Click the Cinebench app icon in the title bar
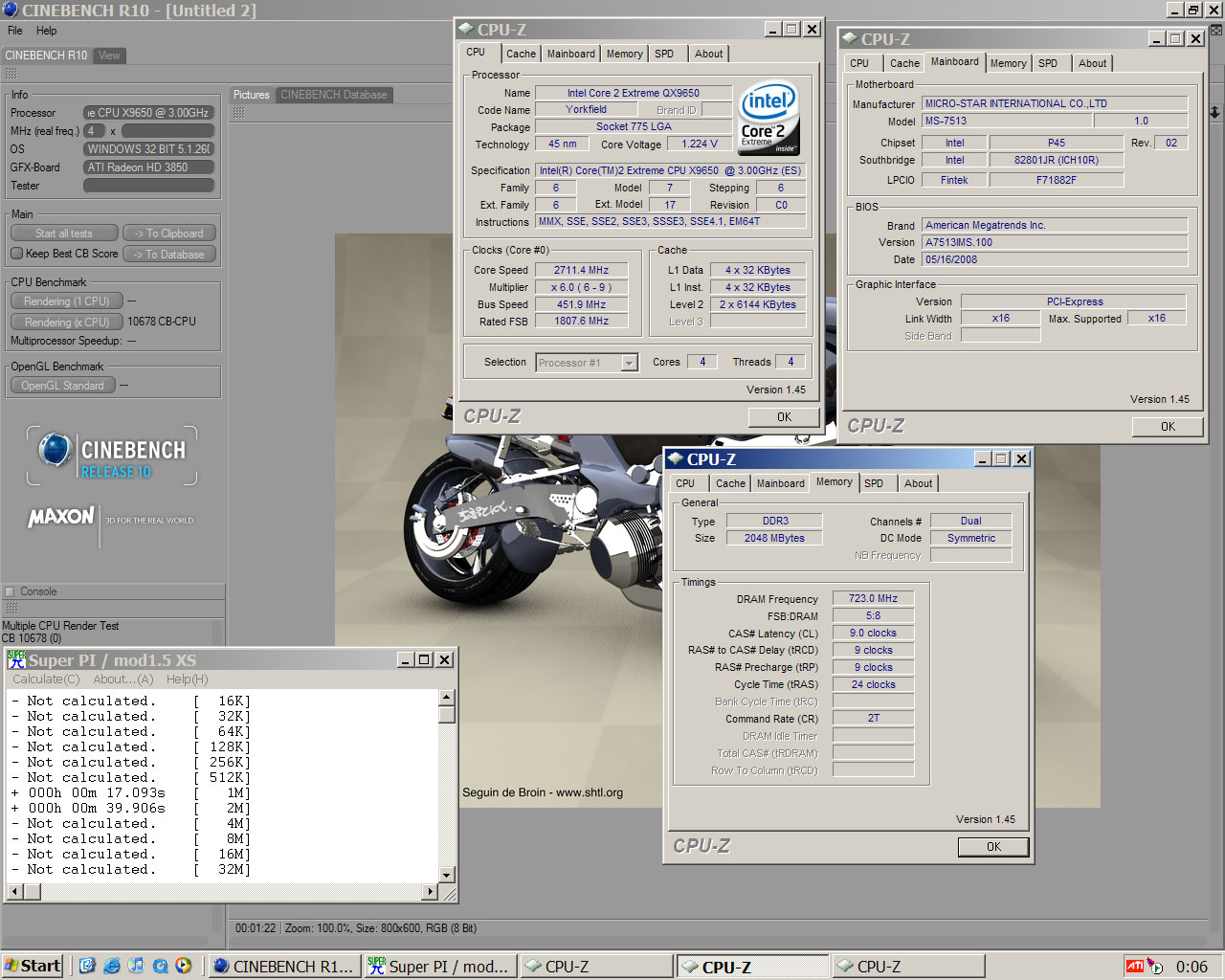The image size is (1225, 980). (11, 11)
